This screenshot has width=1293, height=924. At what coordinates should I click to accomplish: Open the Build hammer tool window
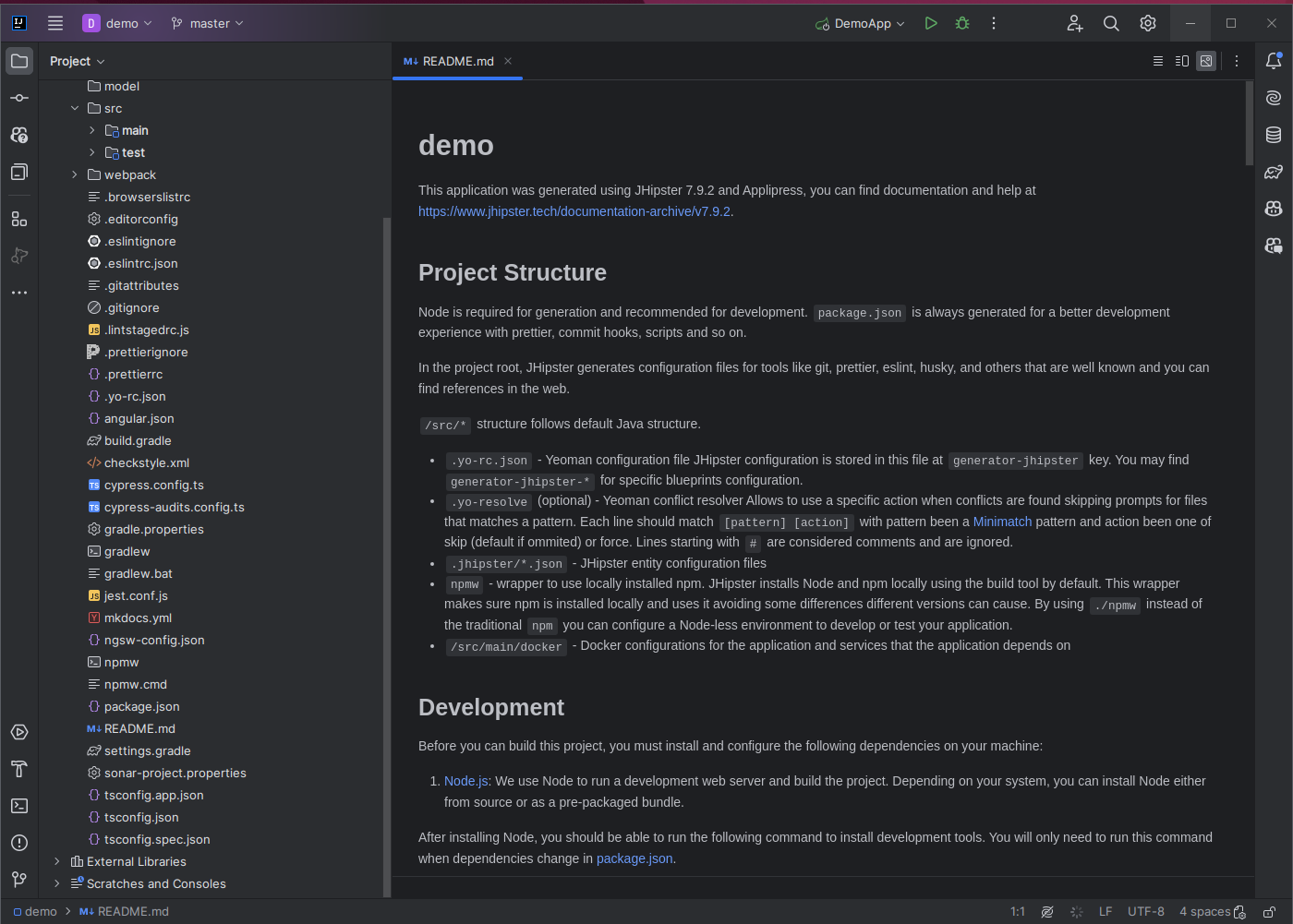19,769
